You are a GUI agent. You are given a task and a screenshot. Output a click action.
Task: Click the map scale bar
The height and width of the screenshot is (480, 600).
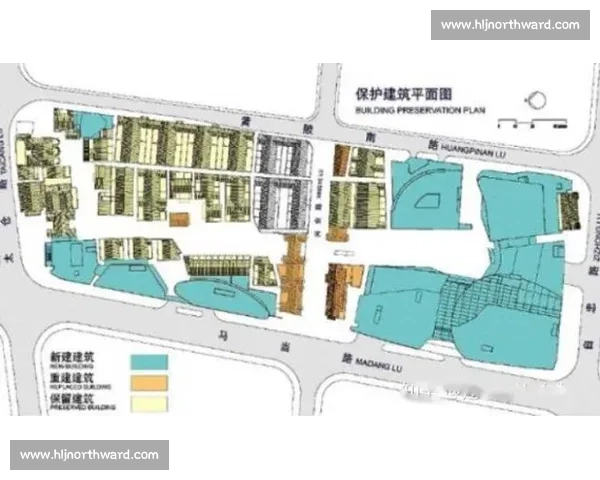tap(533, 123)
